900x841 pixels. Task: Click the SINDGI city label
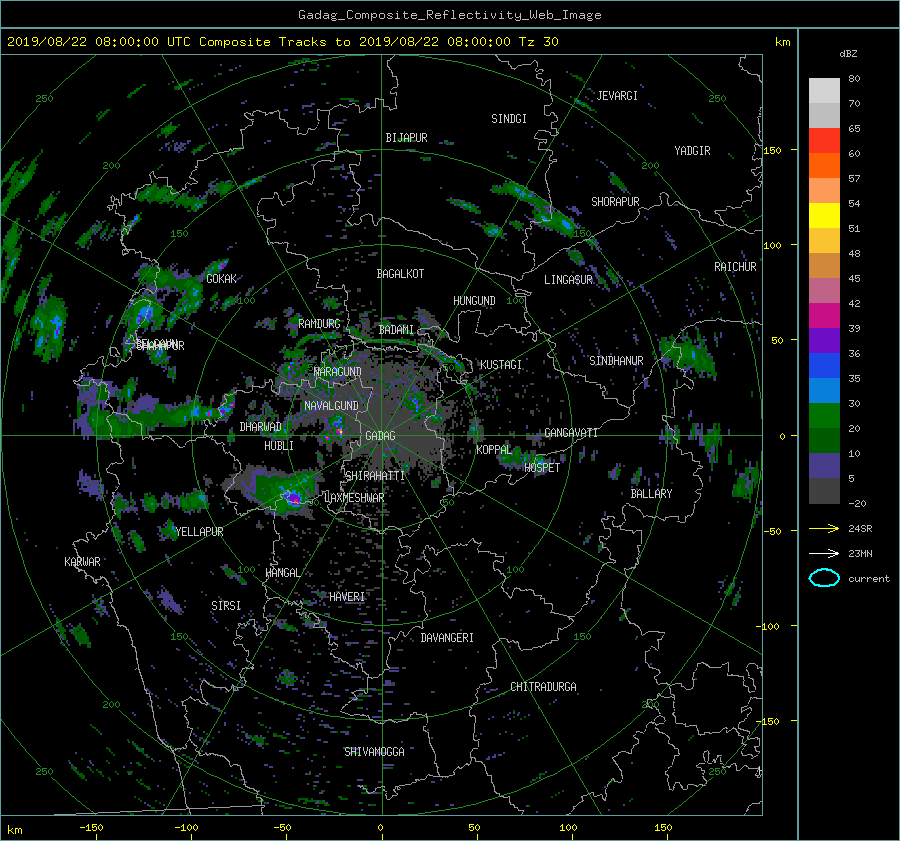pyautogui.click(x=509, y=119)
